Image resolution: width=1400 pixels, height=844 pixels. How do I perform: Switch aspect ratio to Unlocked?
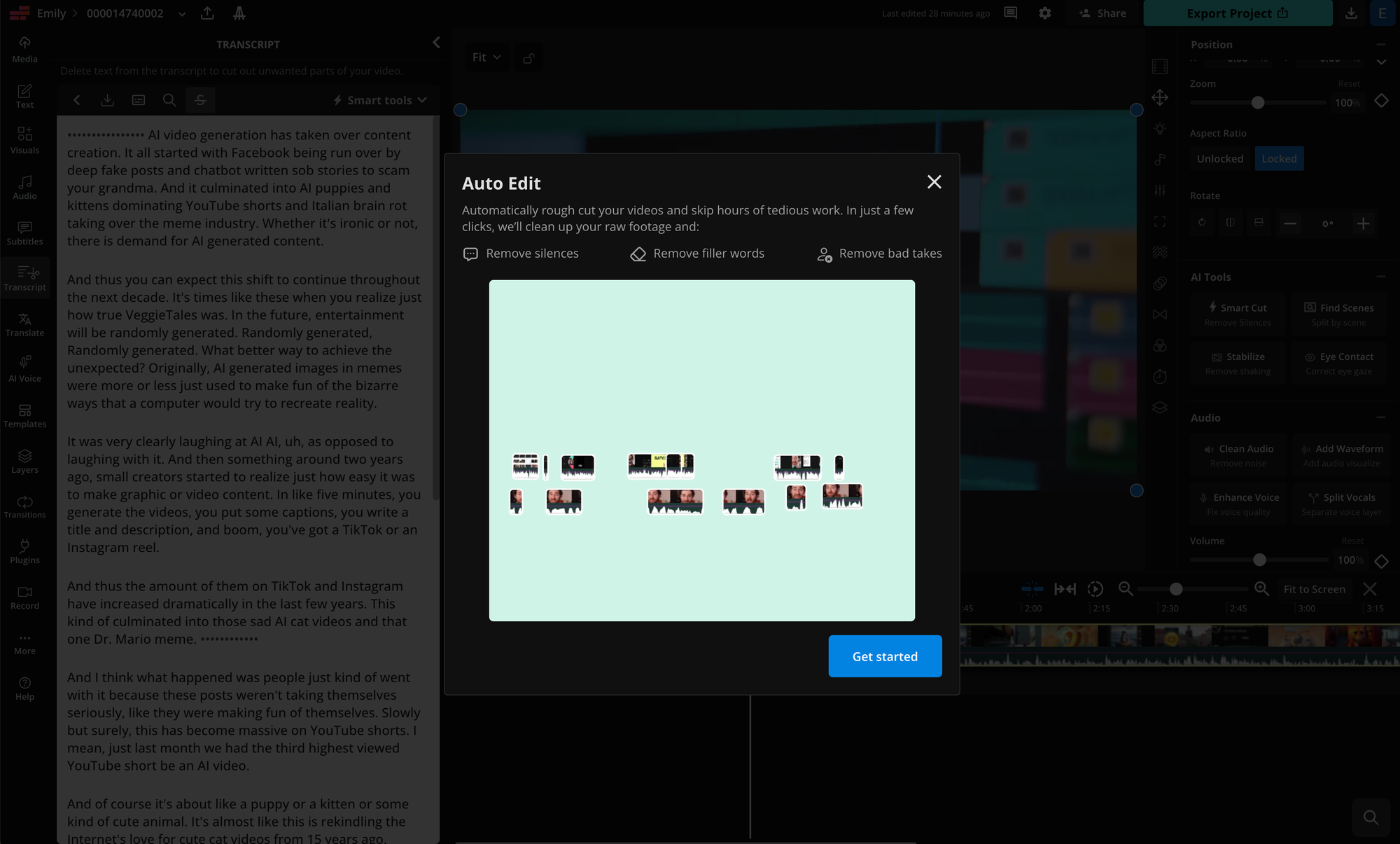[x=1219, y=158]
